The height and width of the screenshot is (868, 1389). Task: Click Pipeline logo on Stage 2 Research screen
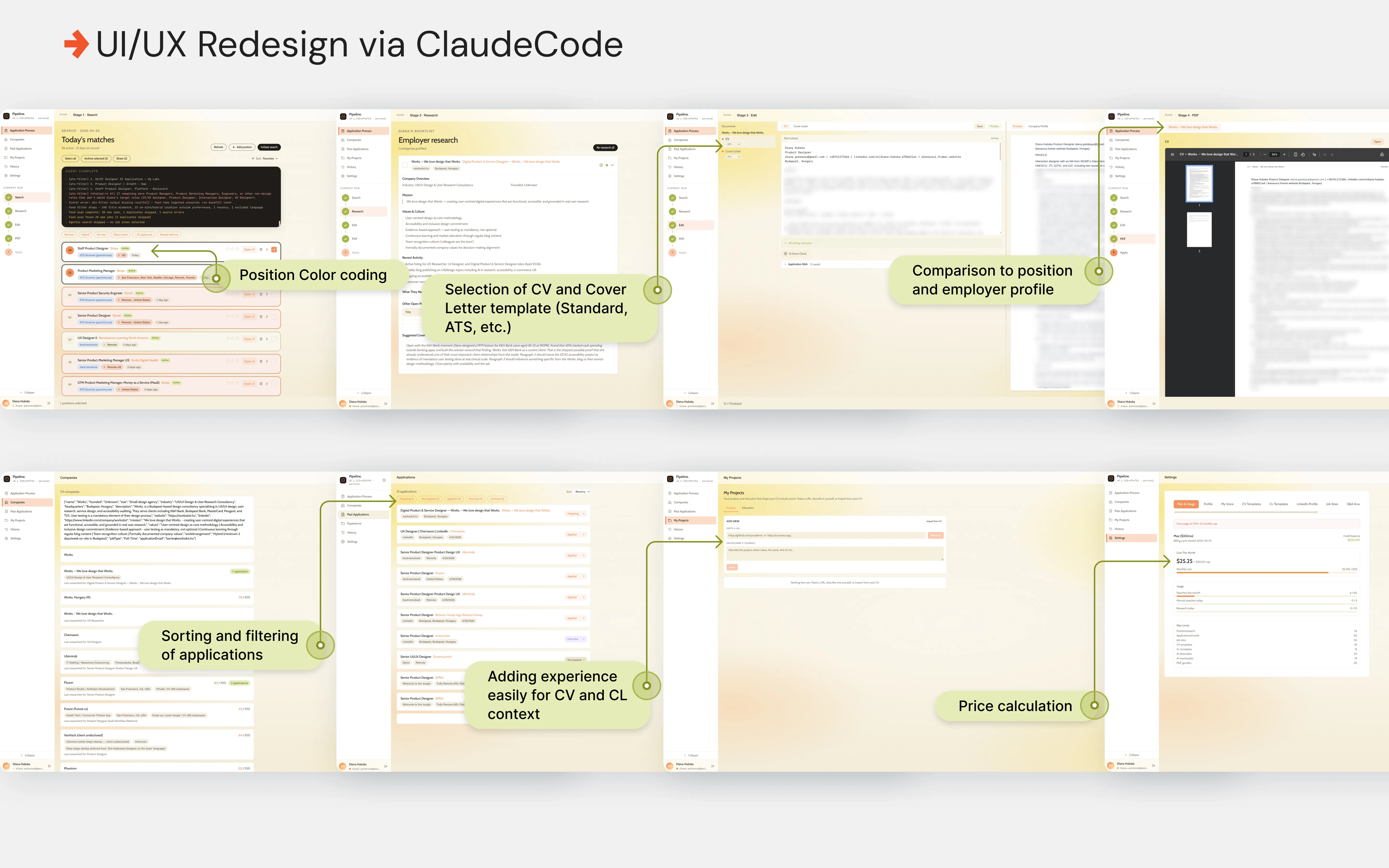click(x=343, y=116)
